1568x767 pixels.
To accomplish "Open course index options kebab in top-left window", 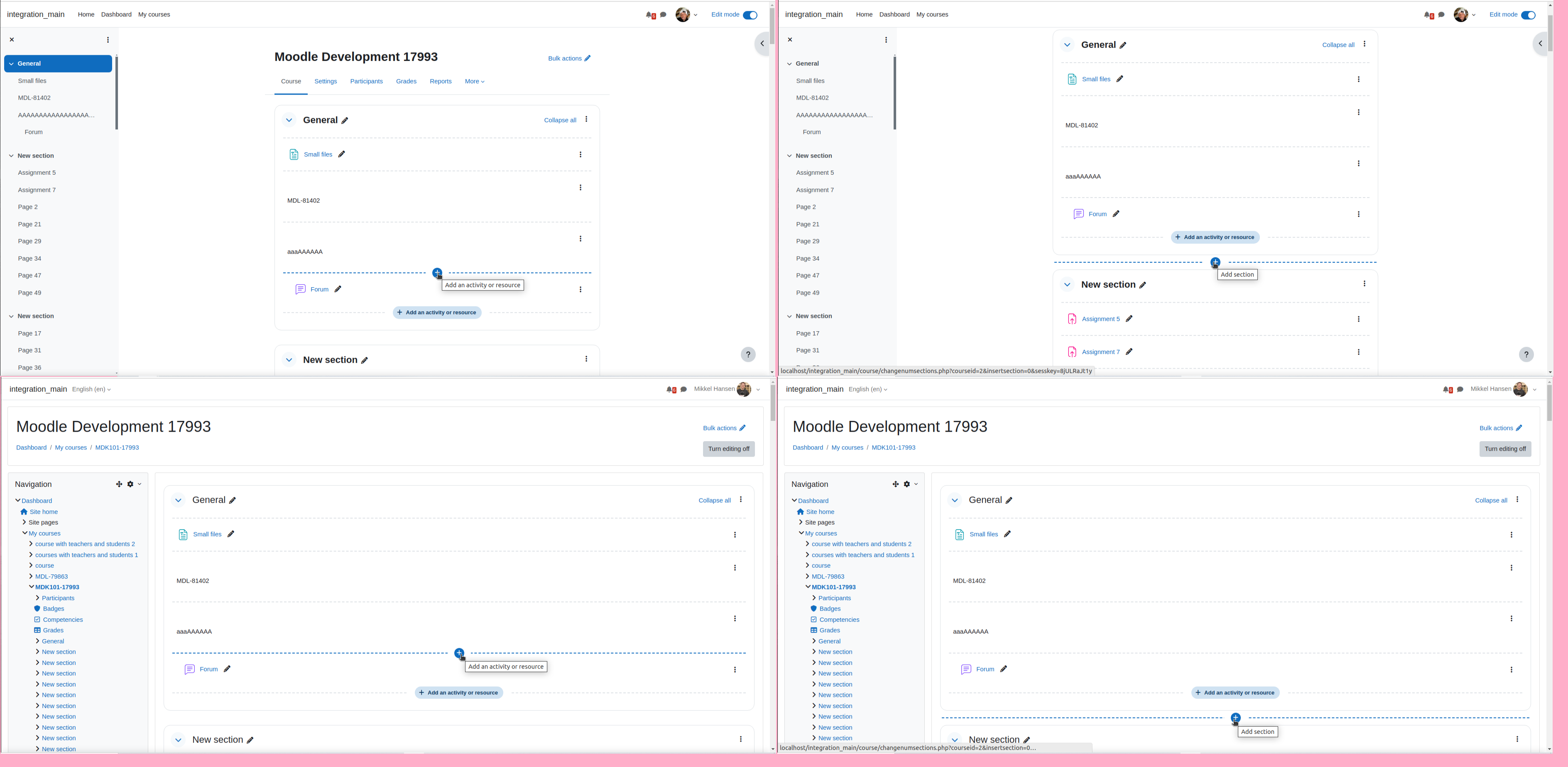I will (108, 39).
